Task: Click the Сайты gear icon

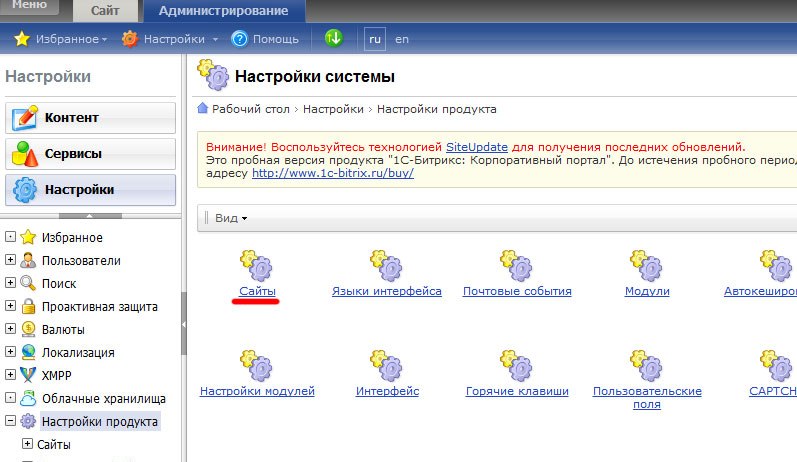Action: coord(256,266)
